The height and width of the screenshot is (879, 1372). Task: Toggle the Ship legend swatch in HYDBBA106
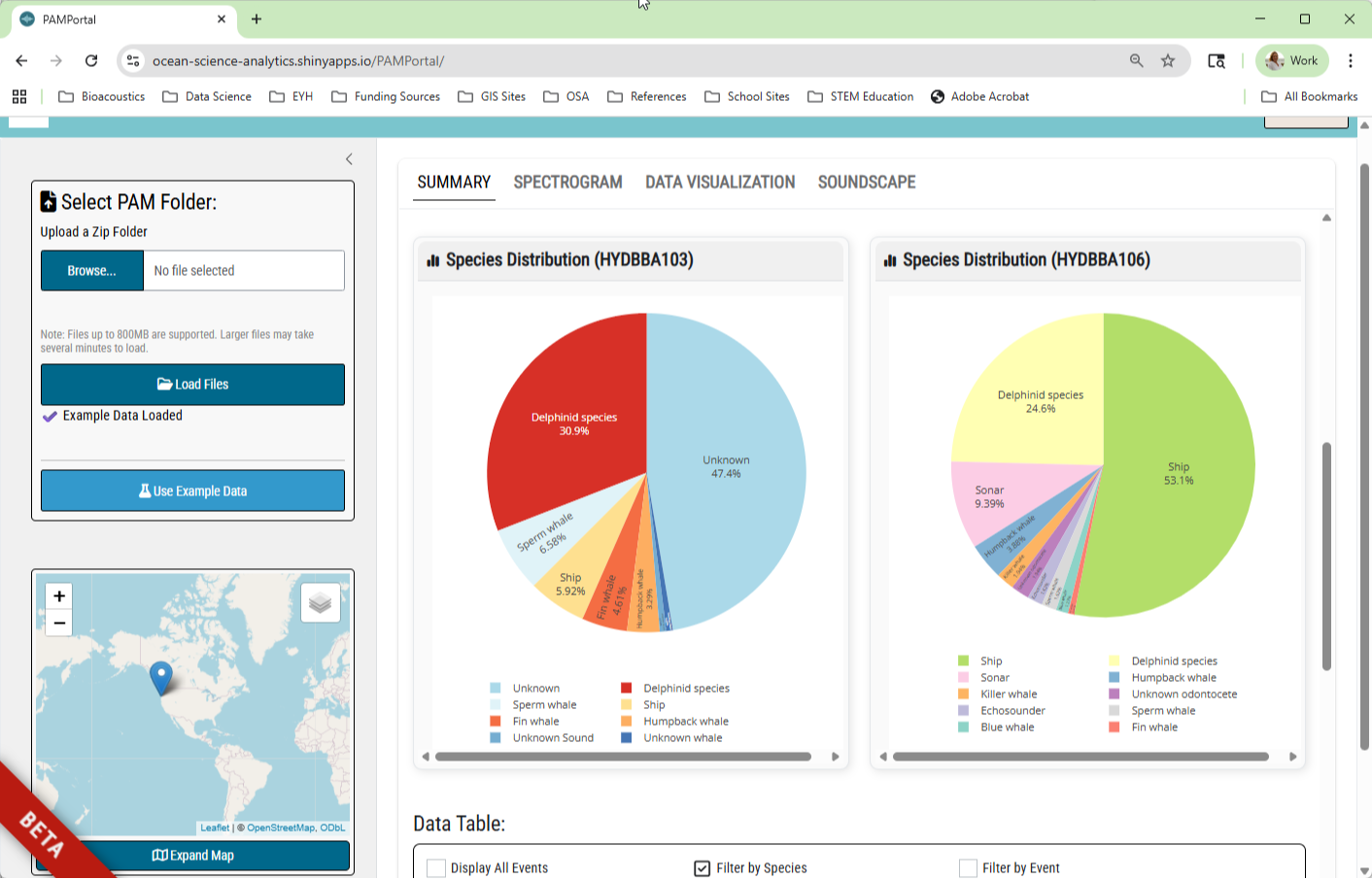coord(964,661)
